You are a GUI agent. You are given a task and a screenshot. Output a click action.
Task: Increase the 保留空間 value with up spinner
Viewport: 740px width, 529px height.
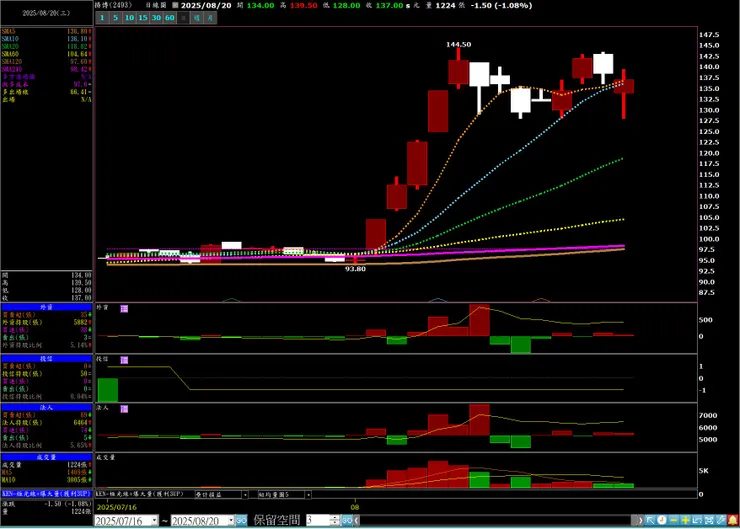tap(335, 518)
